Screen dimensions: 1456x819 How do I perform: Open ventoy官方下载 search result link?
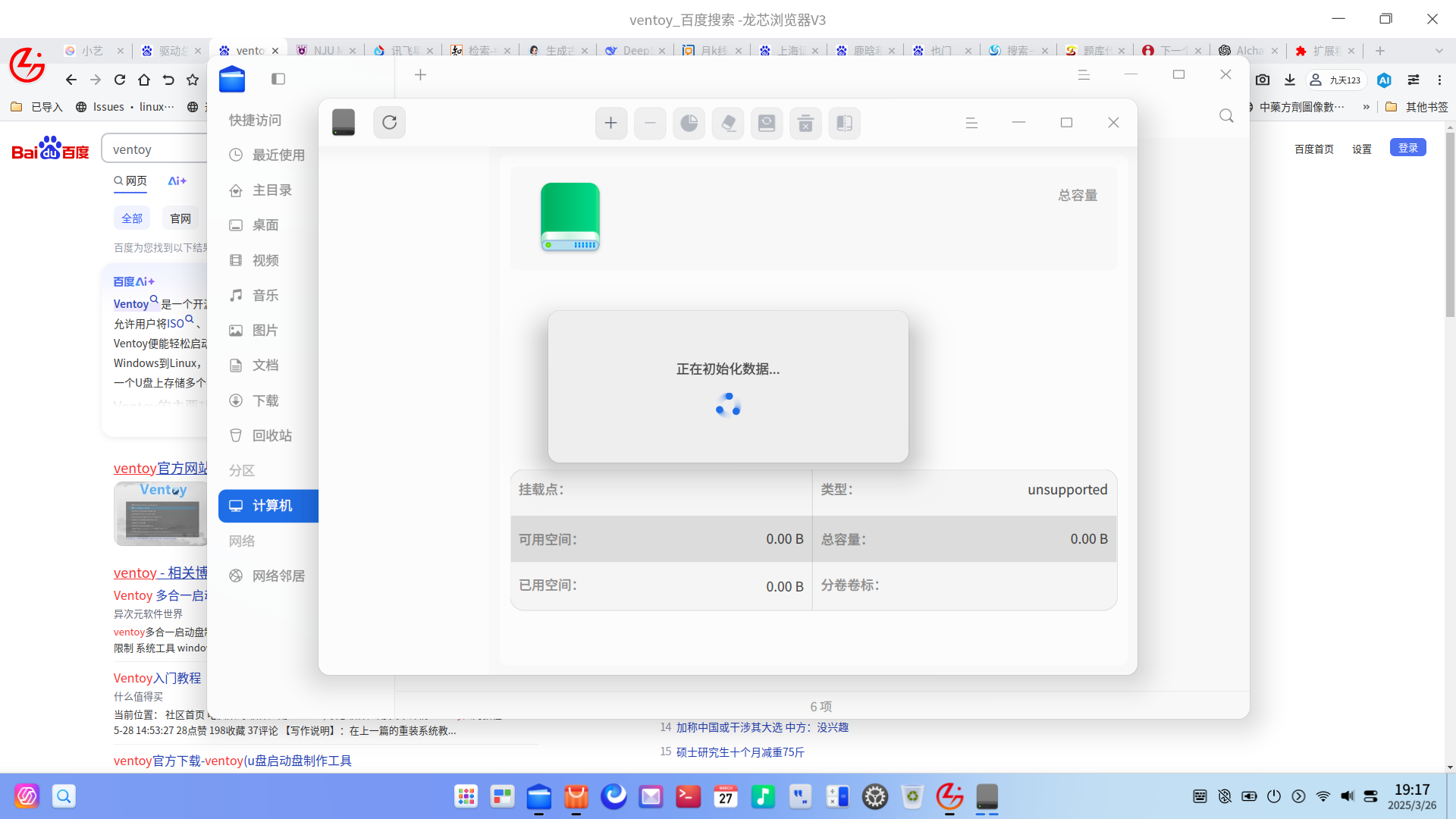[233, 761]
